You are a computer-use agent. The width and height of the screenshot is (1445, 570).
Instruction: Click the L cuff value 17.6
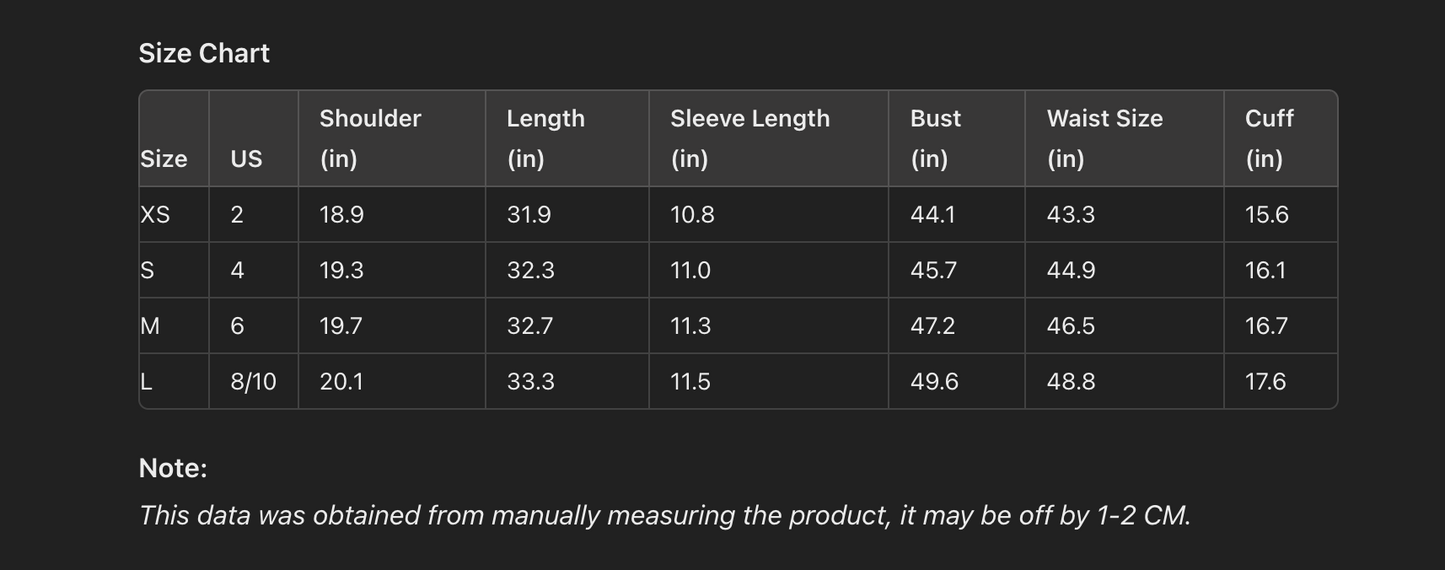[1265, 382]
